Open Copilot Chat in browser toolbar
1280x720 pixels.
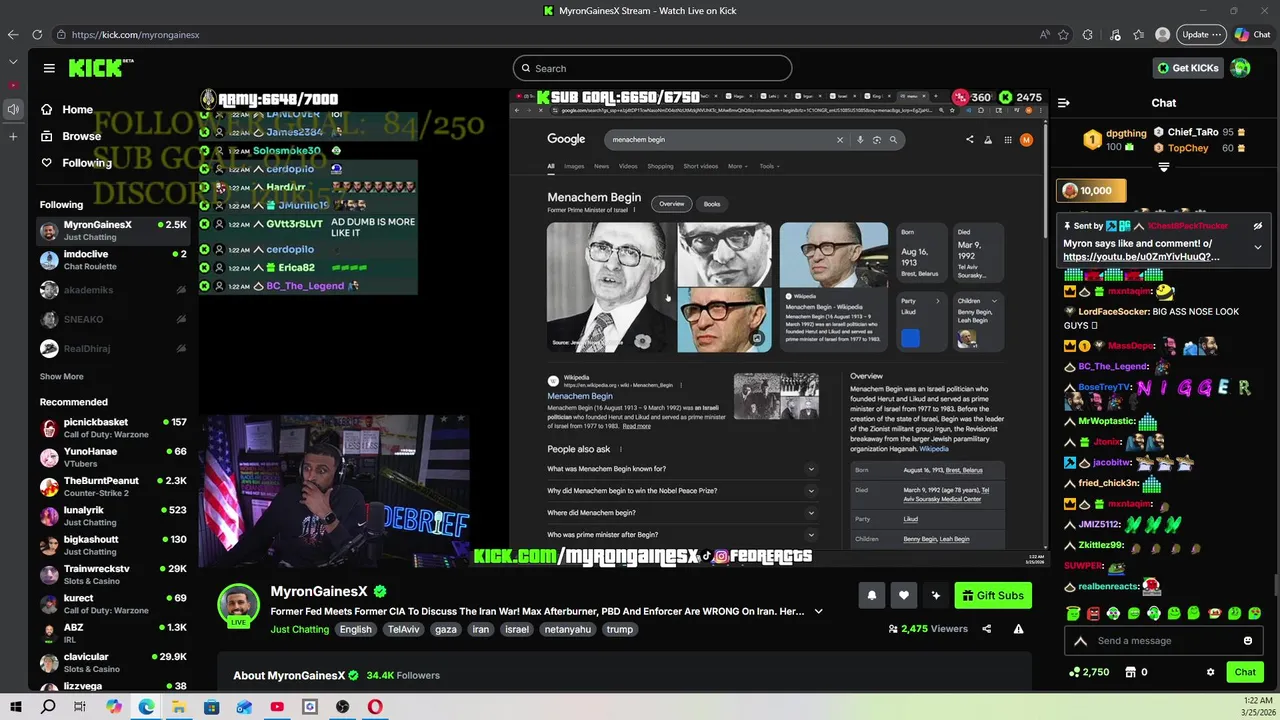[1251, 34]
